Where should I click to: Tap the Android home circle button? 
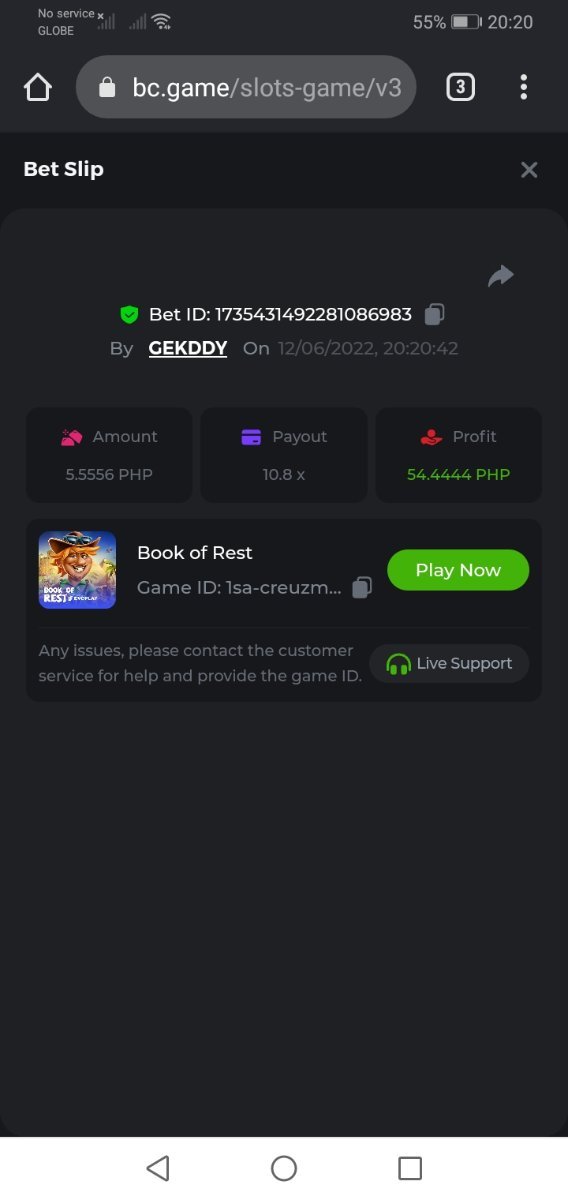point(284,1168)
